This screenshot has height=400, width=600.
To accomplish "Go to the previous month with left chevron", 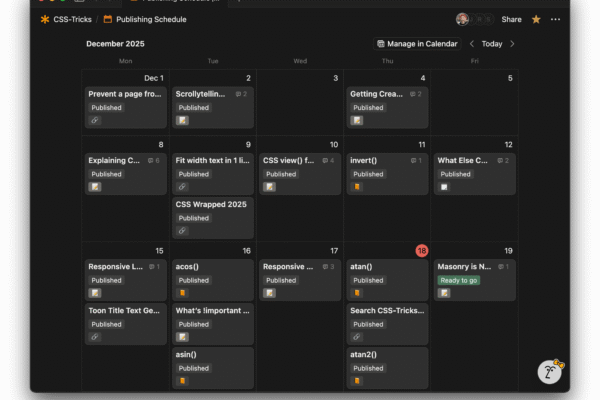I will coord(472,44).
